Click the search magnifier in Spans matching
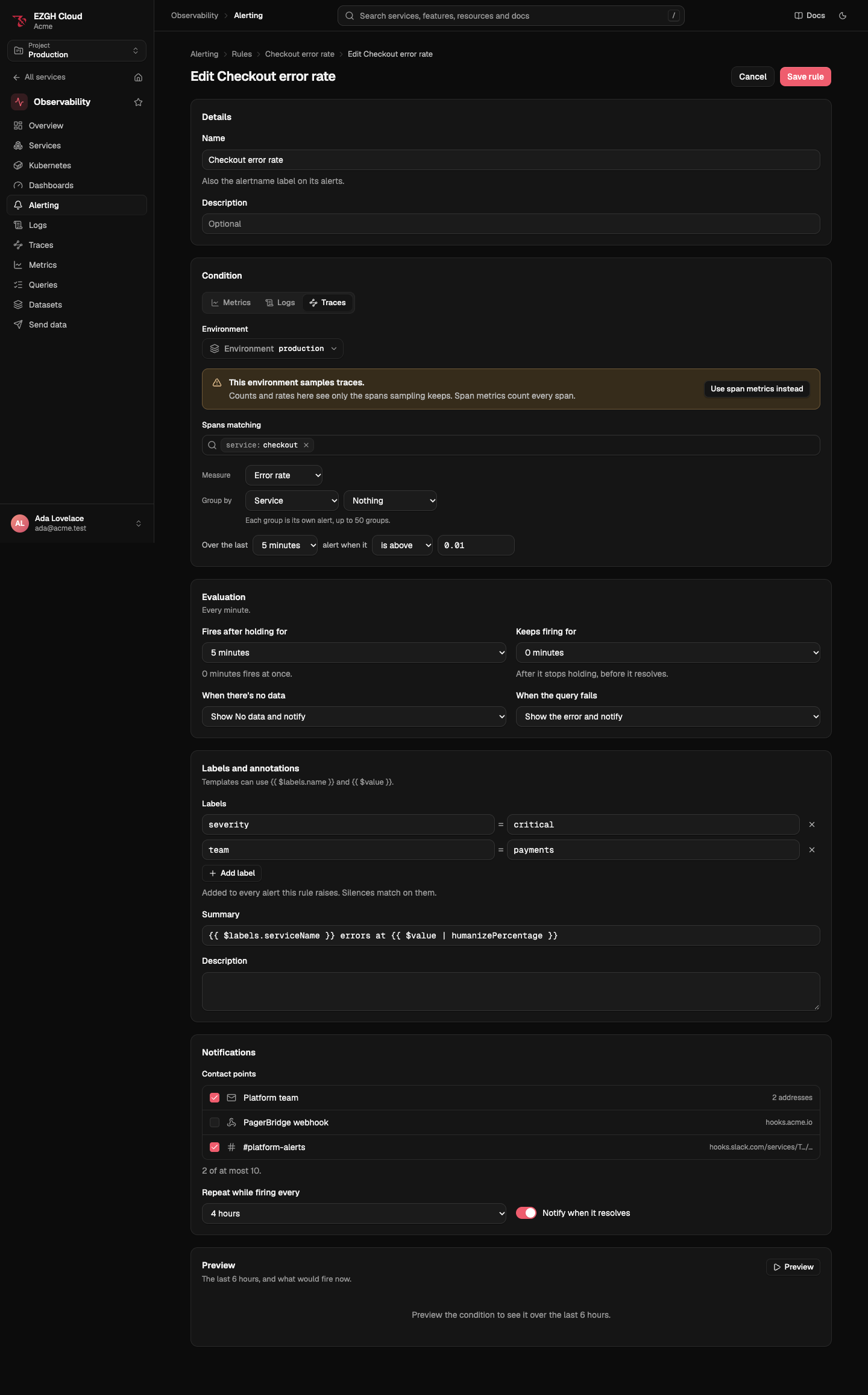Image resolution: width=868 pixels, height=1395 pixels. [x=212, y=445]
